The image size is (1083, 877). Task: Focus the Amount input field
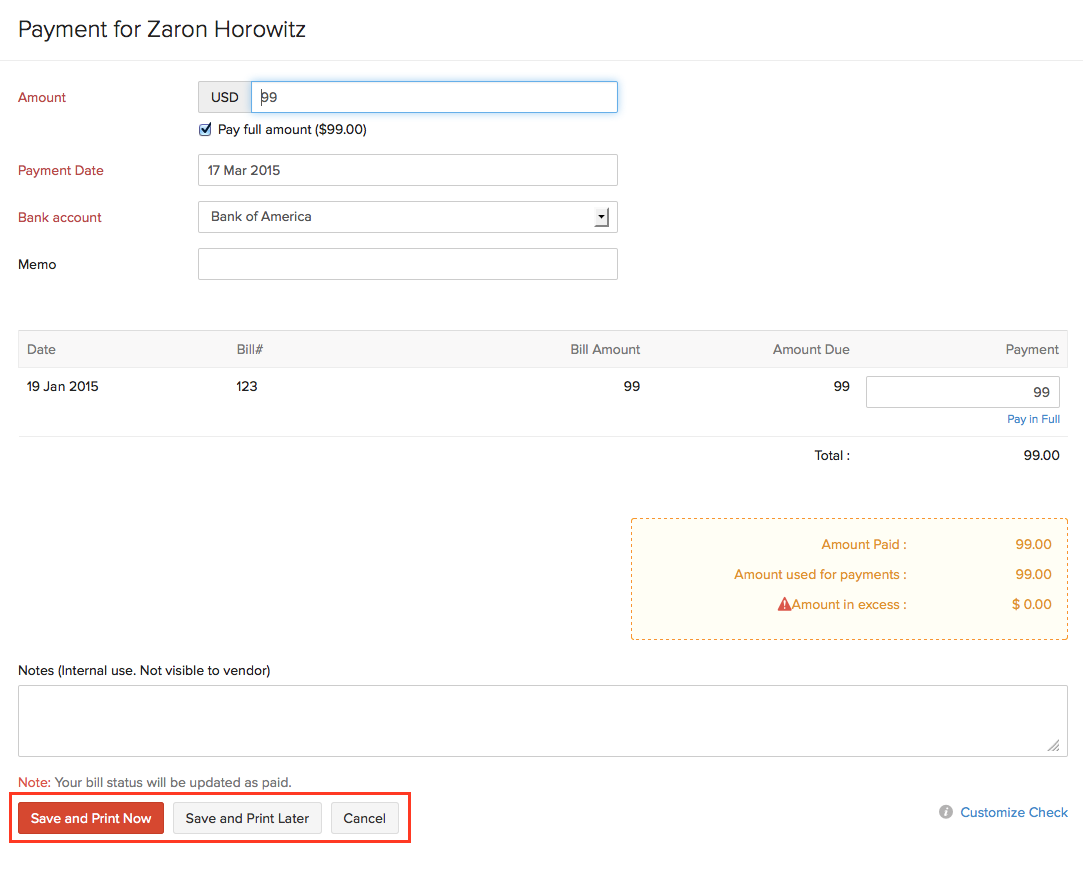434,97
